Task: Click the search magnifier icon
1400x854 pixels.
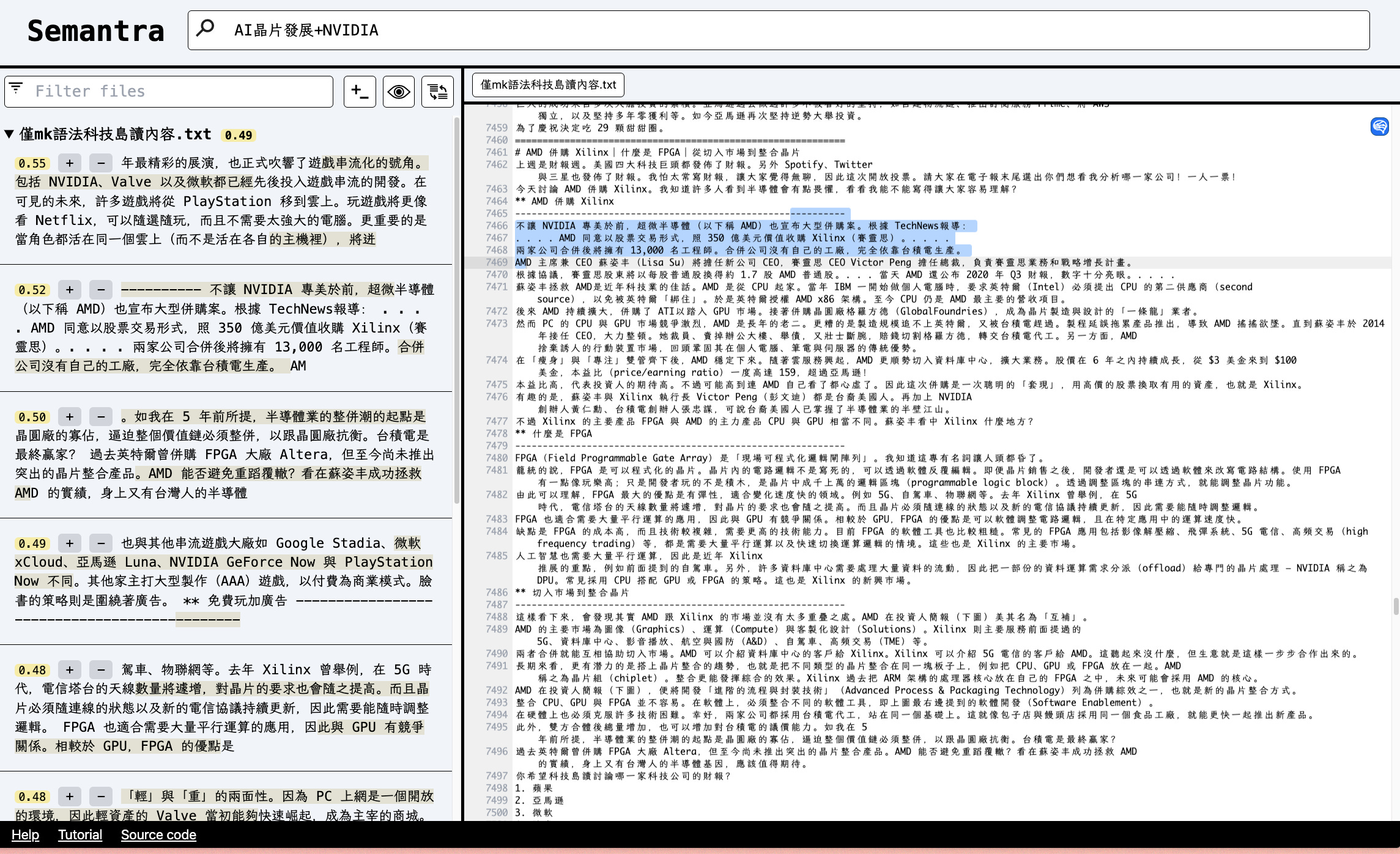Action: pyautogui.click(x=206, y=28)
